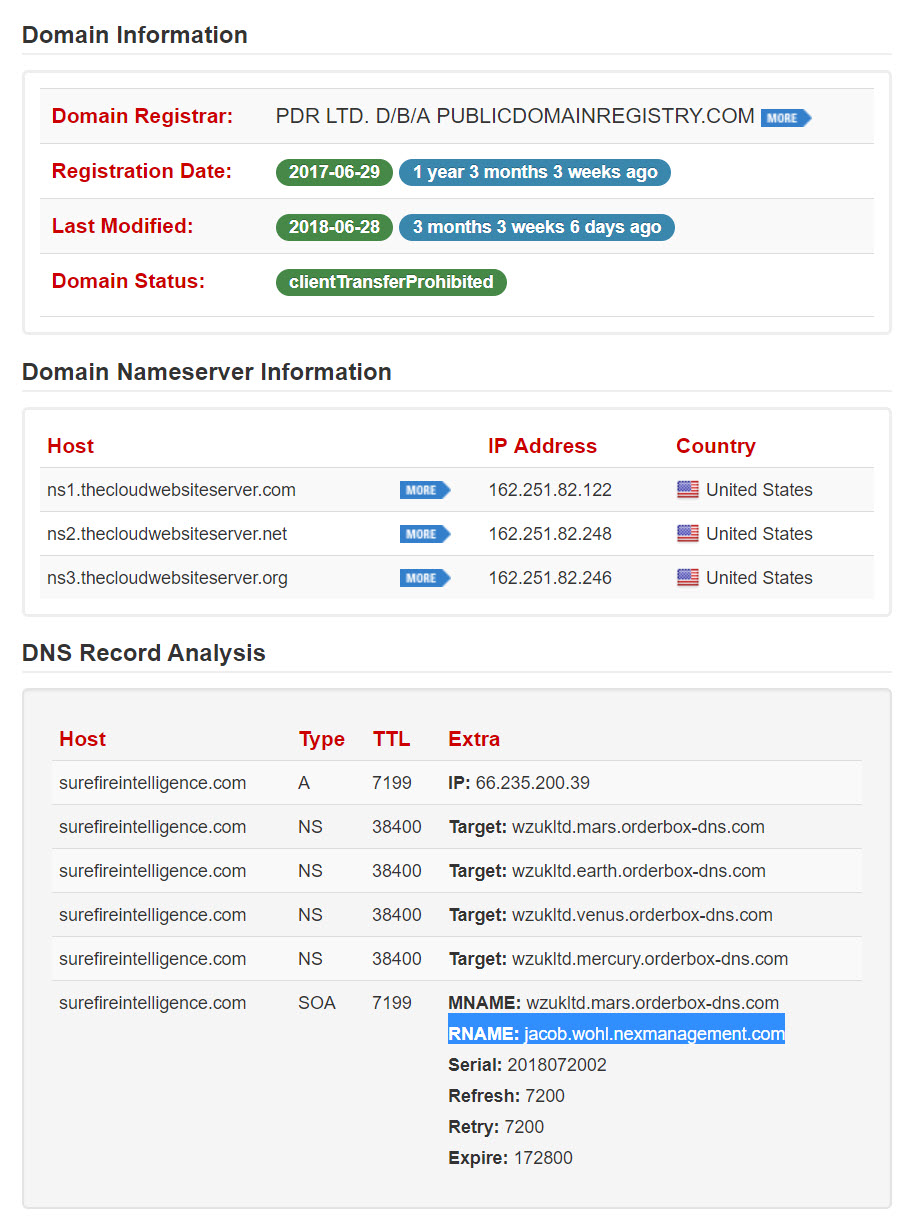Click IP address 162.251.82.246
Image resolution: width=906 pixels, height=1216 pixels.
point(550,578)
